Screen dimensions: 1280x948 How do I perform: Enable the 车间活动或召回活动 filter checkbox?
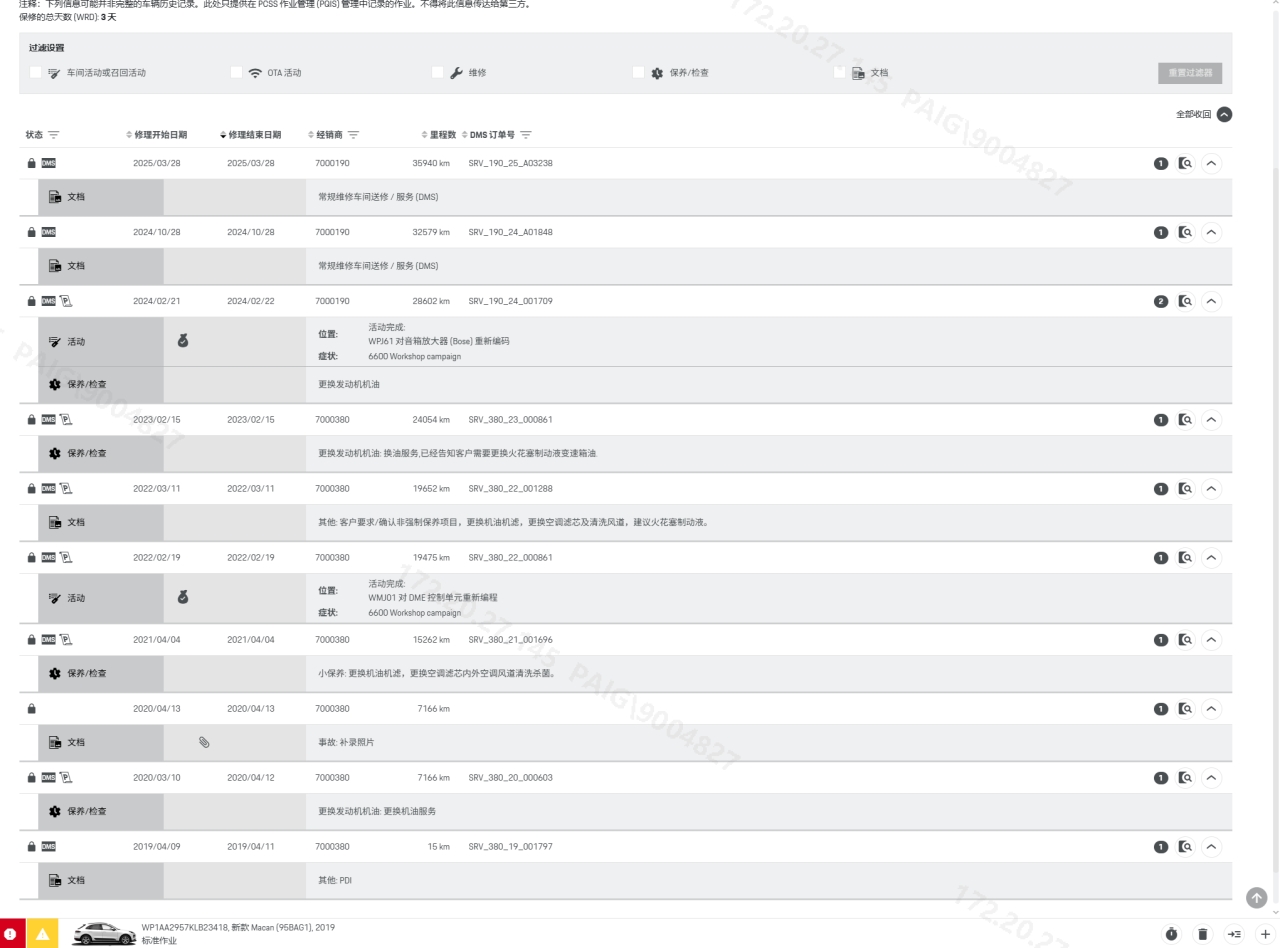36,72
